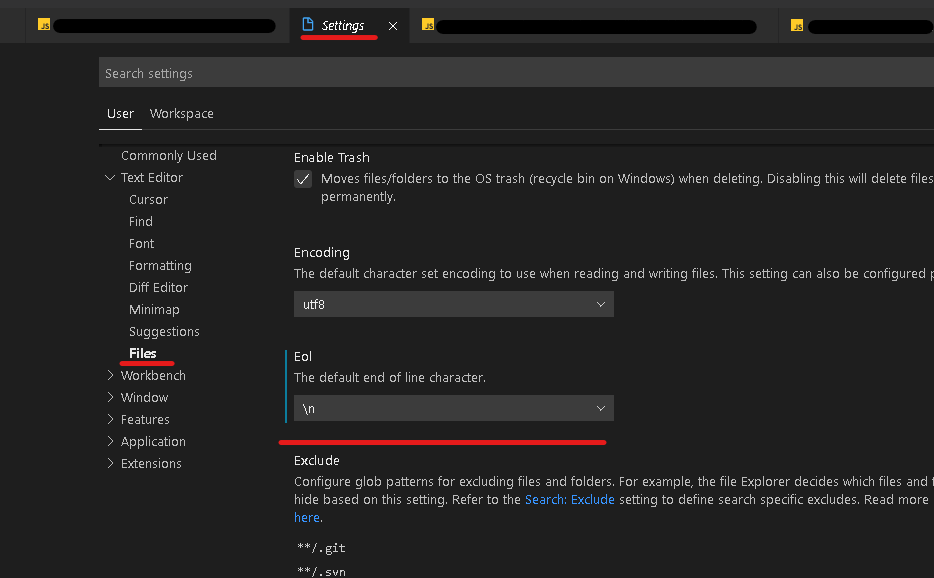
Task: Open the Encoding utf8 dropdown
Action: tap(453, 304)
